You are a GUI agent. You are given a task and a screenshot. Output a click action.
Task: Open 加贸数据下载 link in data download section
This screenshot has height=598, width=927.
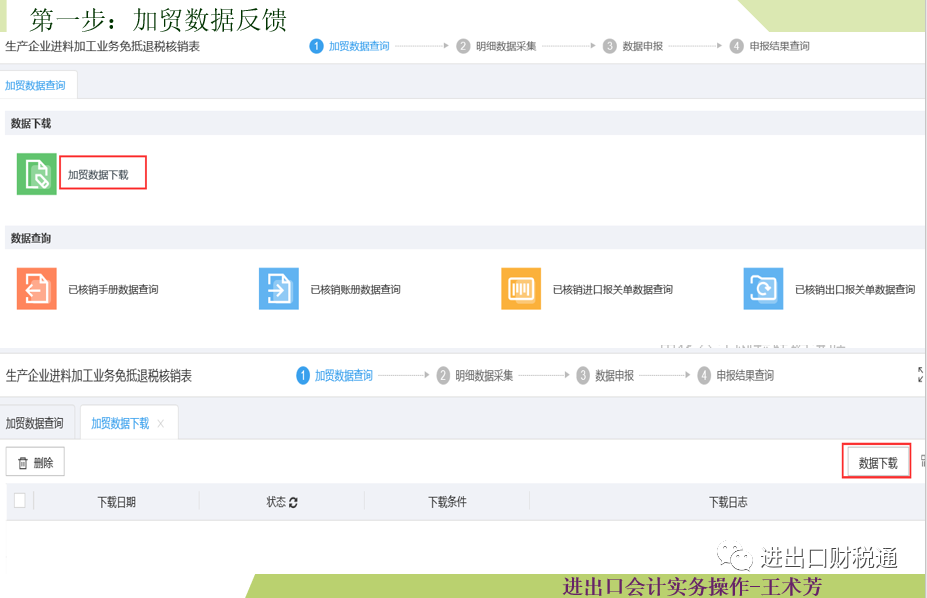98,175
